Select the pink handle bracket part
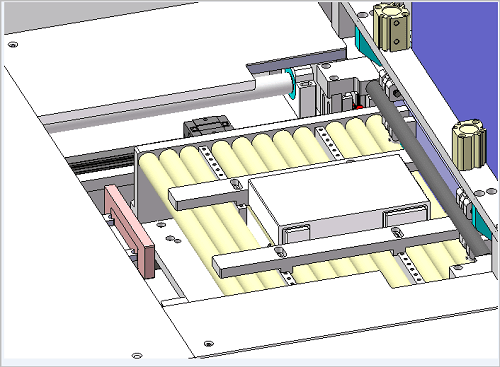This screenshot has width=500, height=367. click(x=129, y=231)
